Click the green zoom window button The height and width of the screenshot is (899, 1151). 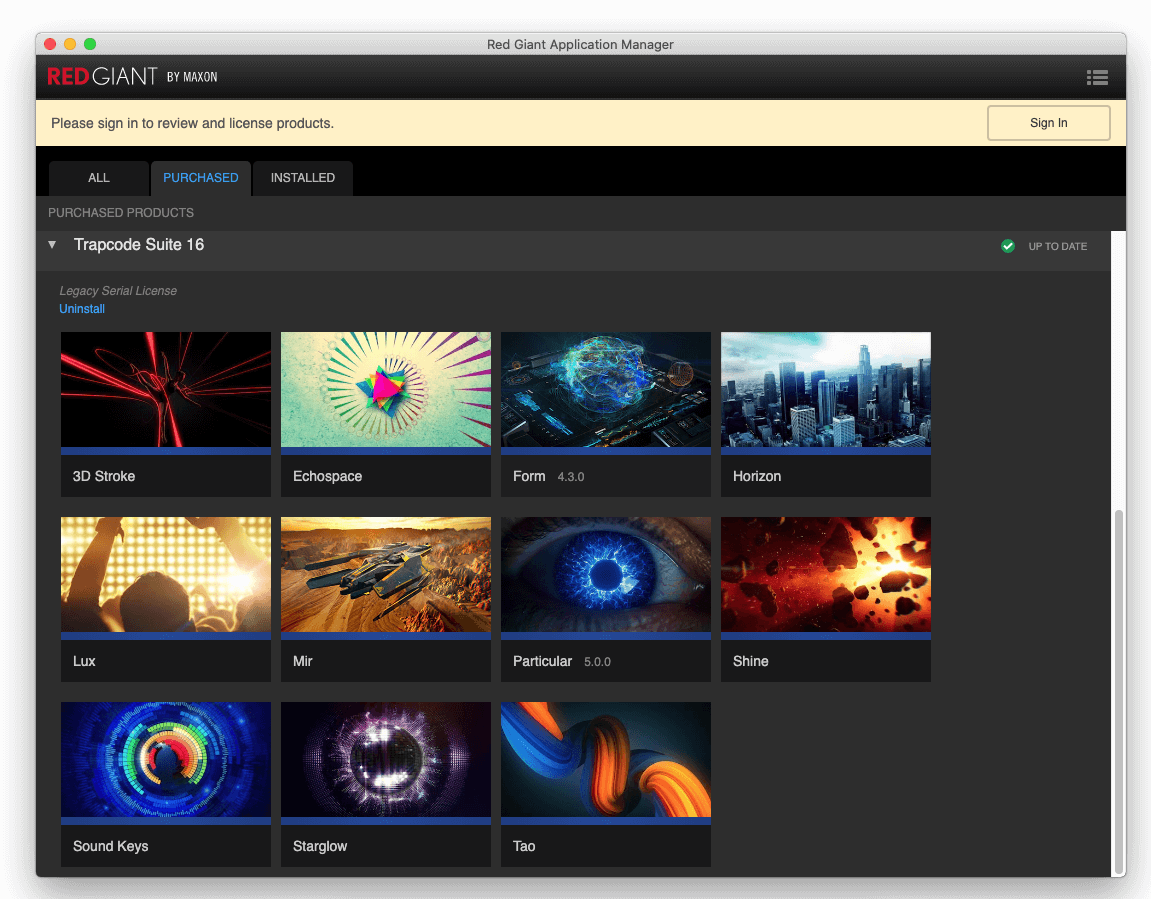pyautogui.click(x=90, y=44)
